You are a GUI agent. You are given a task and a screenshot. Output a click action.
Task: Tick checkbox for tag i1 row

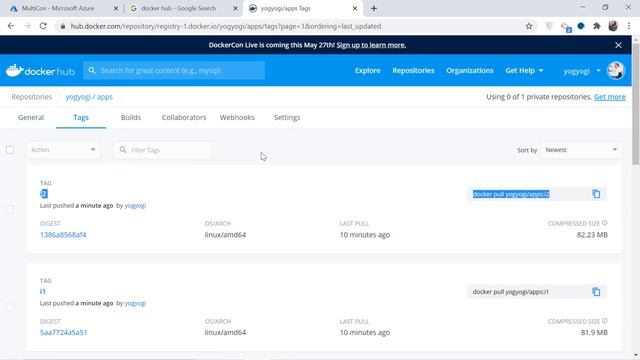pyautogui.click(x=10, y=308)
